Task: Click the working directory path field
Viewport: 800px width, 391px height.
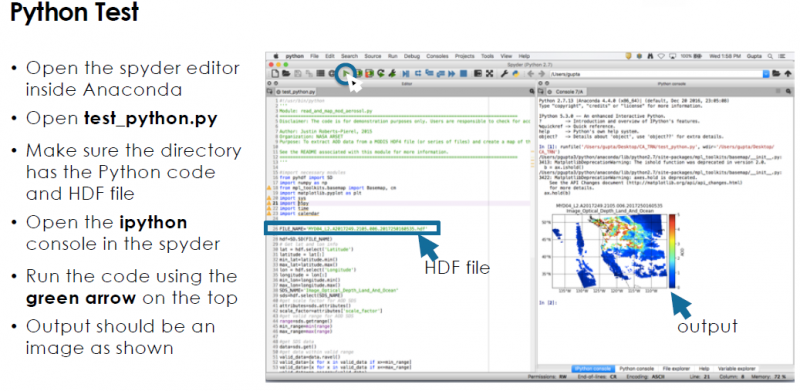Action: (656, 74)
